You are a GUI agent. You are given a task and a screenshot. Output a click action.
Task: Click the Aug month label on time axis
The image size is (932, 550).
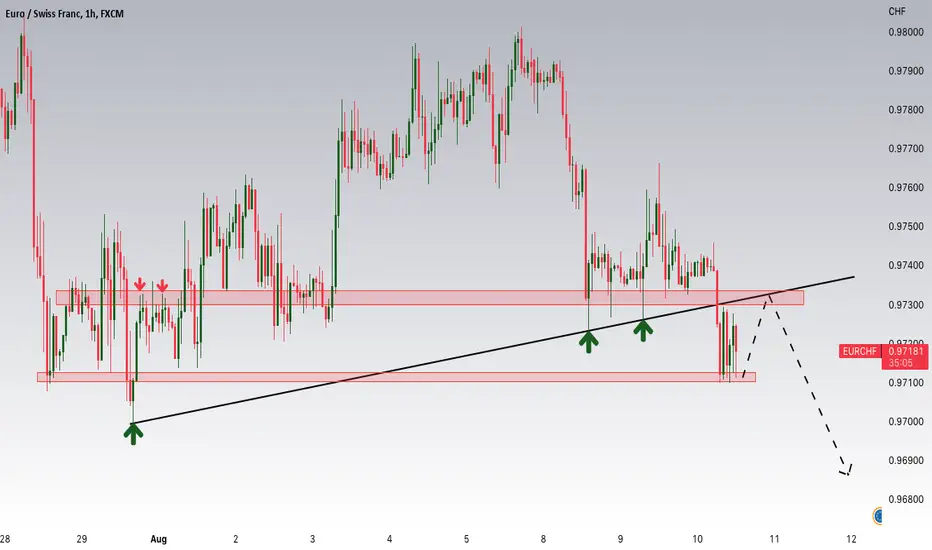pyautogui.click(x=158, y=539)
